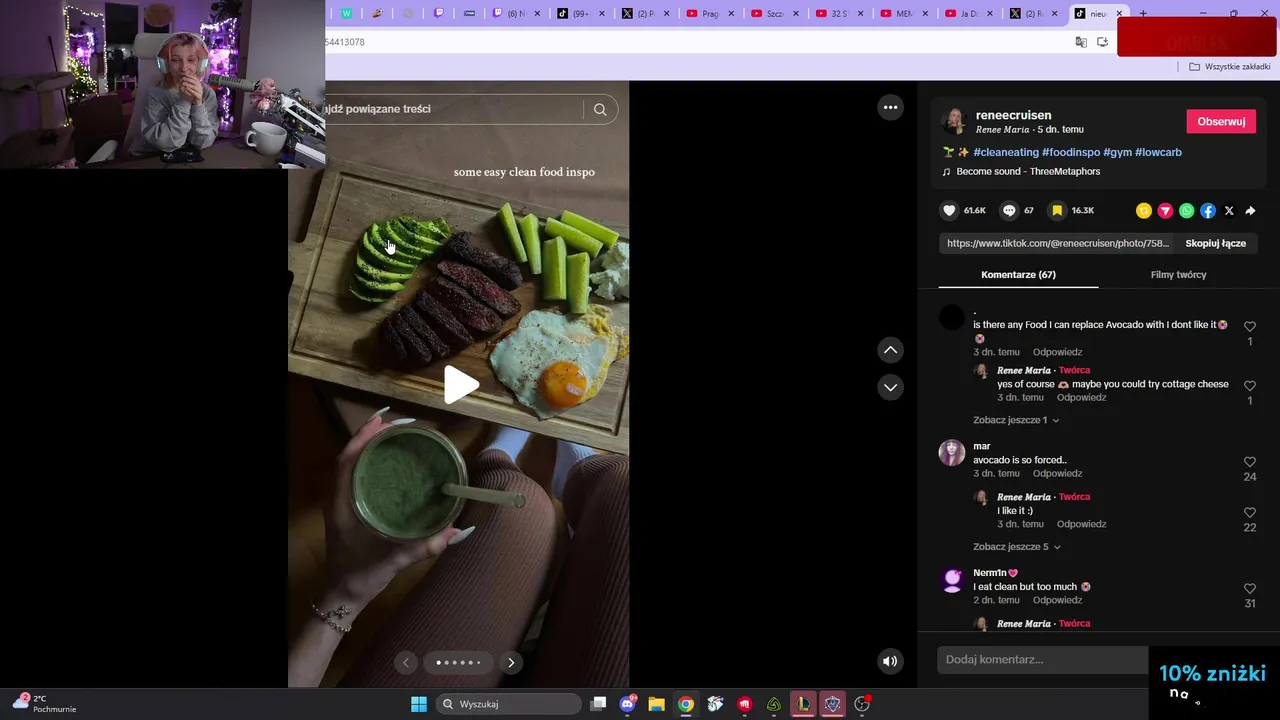1280x720 pixels.
Task: Open commenter mar's profile picture
Action: point(952,453)
